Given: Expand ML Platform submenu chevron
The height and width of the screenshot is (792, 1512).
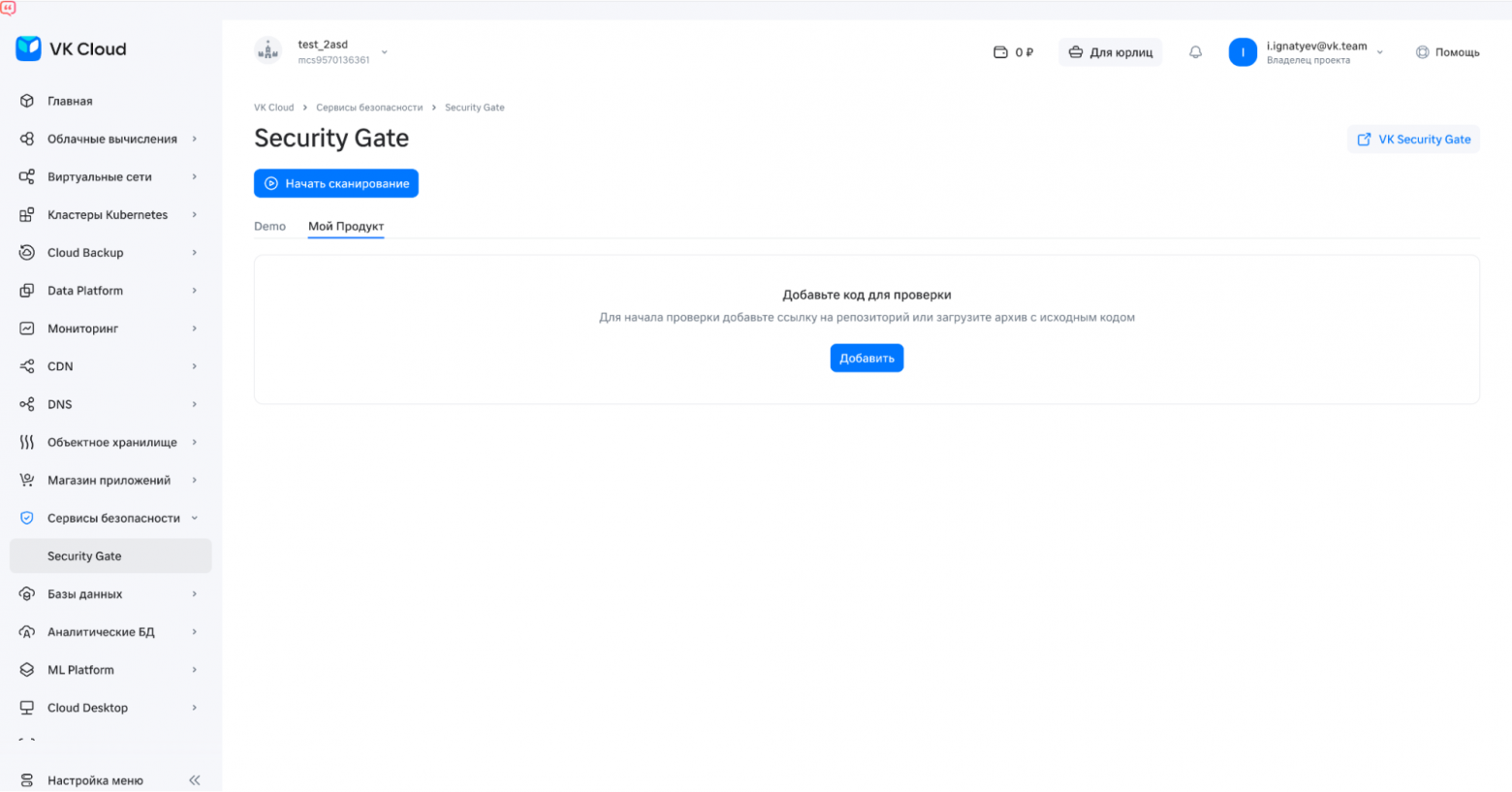Looking at the screenshot, I should pos(195,669).
